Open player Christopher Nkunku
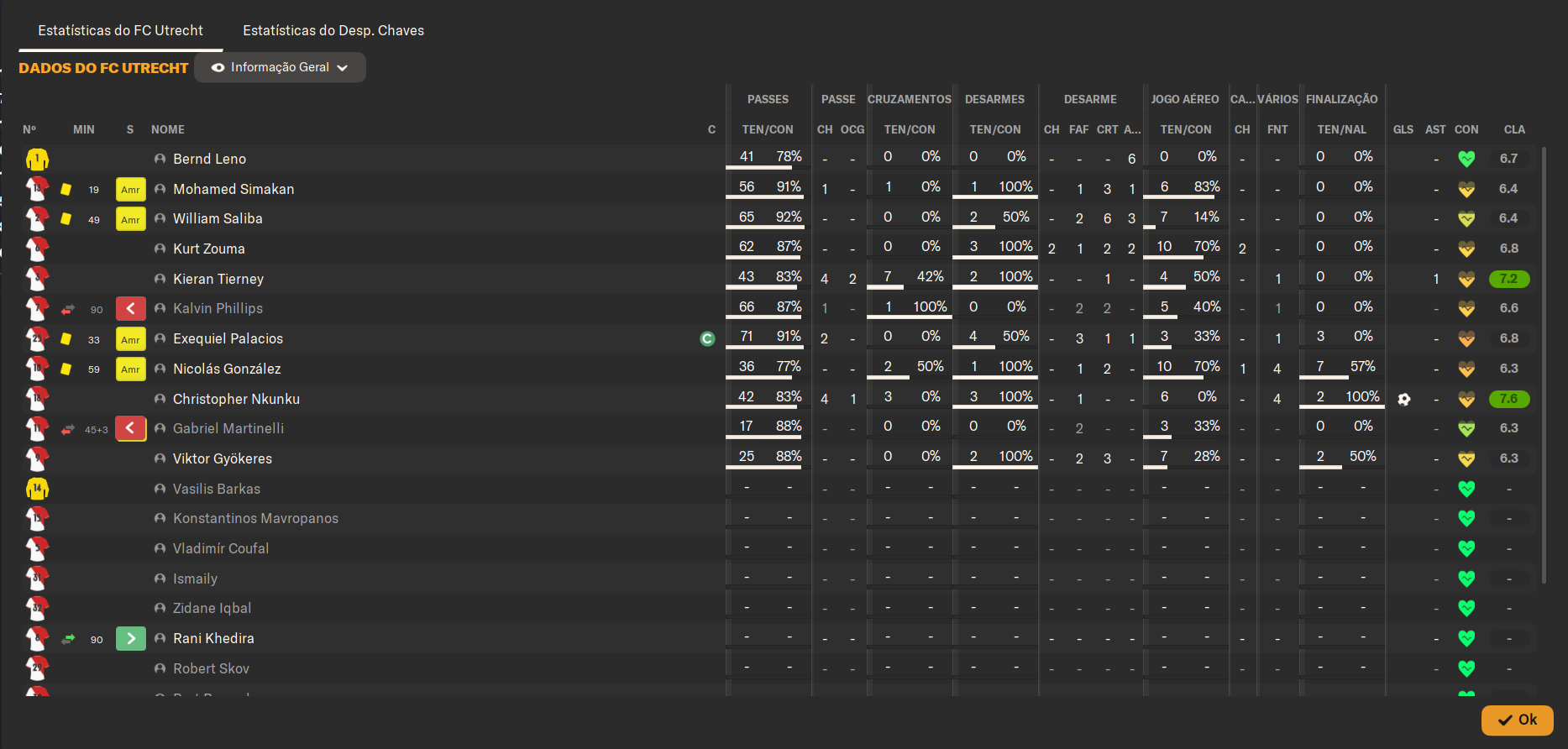The height and width of the screenshot is (749, 1568). 236,399
